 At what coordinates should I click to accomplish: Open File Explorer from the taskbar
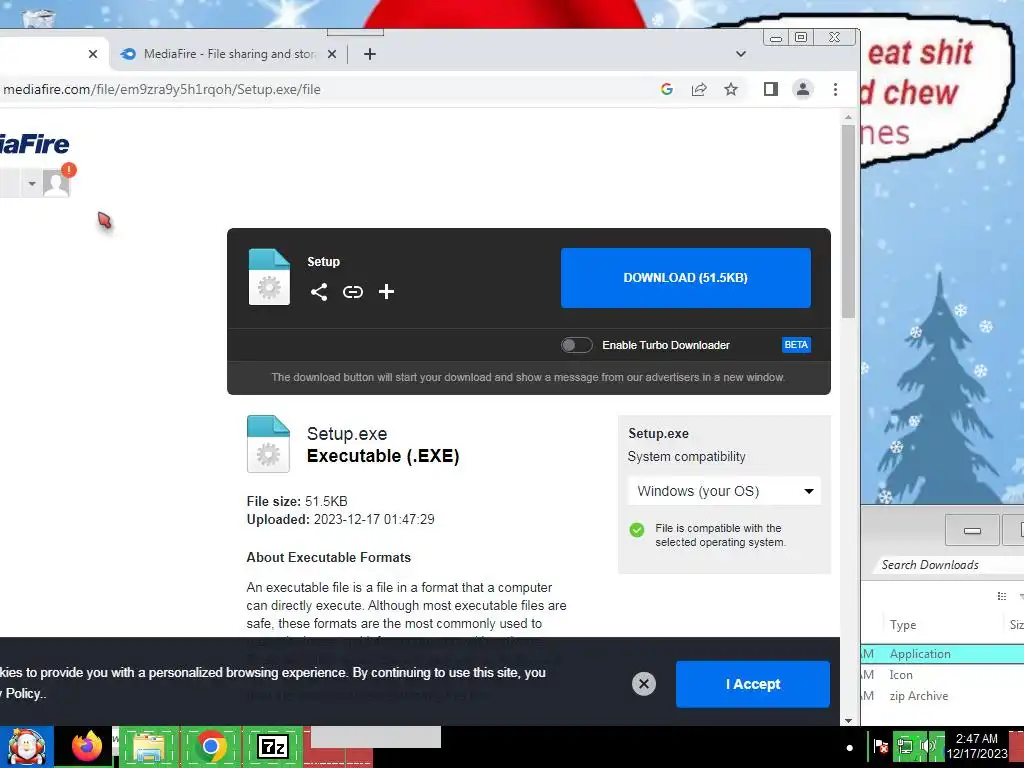[148, 747]
